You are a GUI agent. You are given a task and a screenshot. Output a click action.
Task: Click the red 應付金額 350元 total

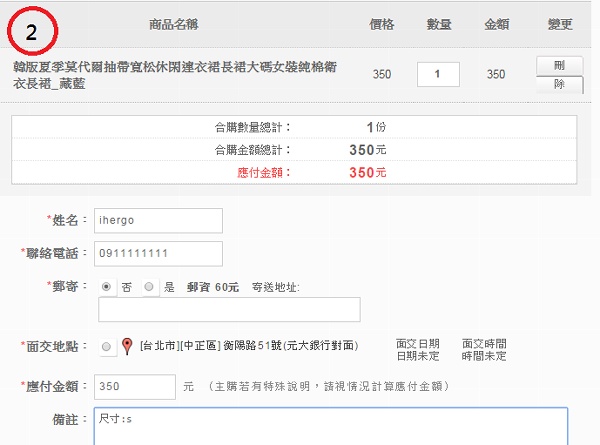coord(367,173)
